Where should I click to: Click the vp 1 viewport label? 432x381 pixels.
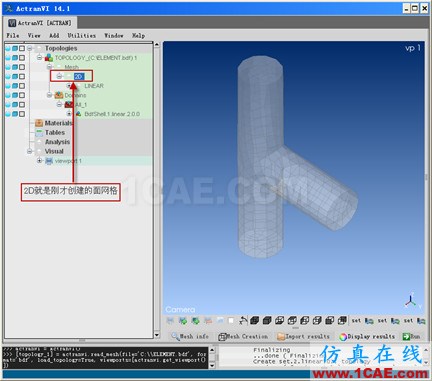pos(413,48)
